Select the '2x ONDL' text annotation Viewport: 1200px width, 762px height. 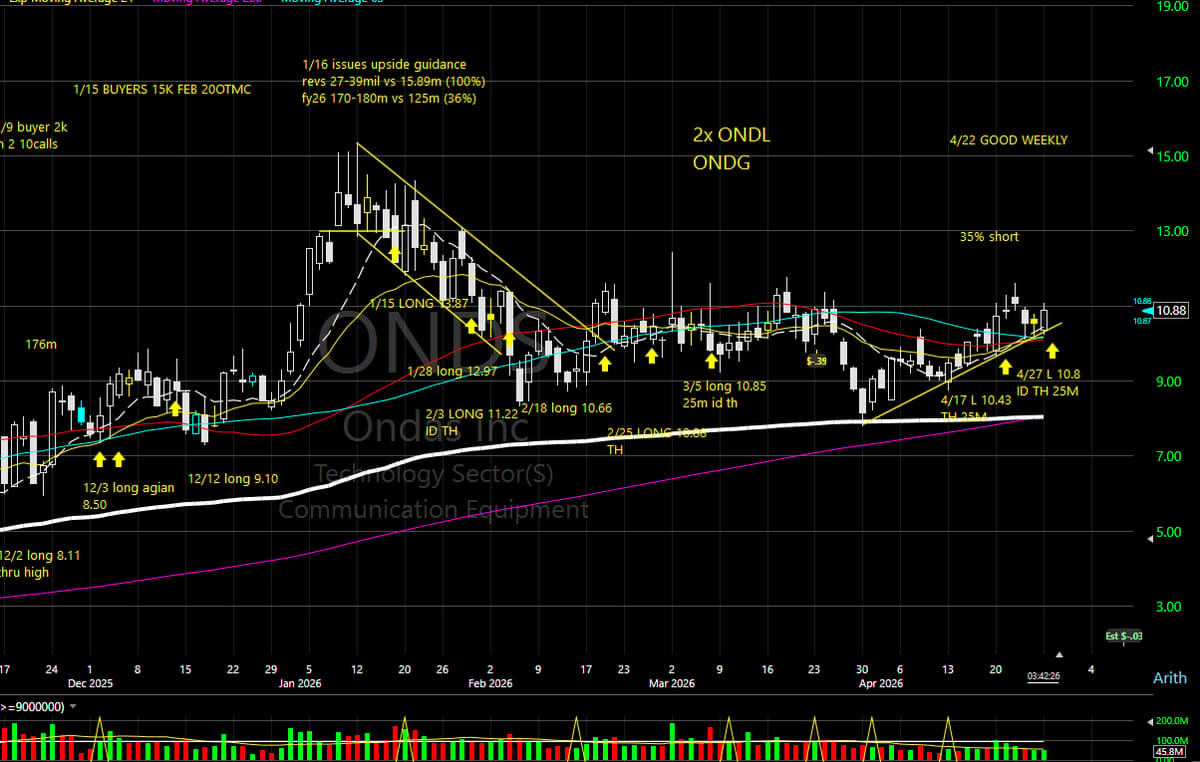732,135
